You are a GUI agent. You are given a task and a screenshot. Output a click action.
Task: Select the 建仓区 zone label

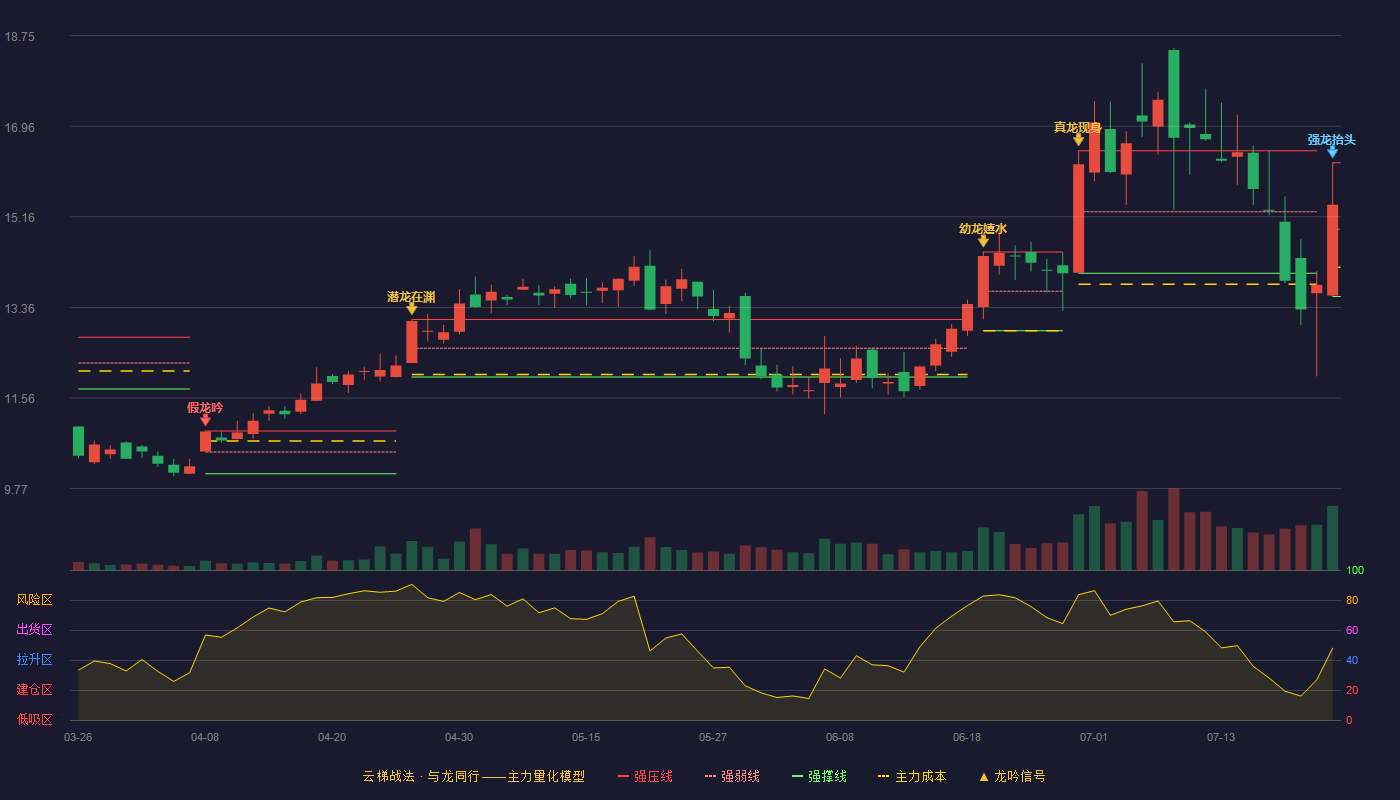34,690
